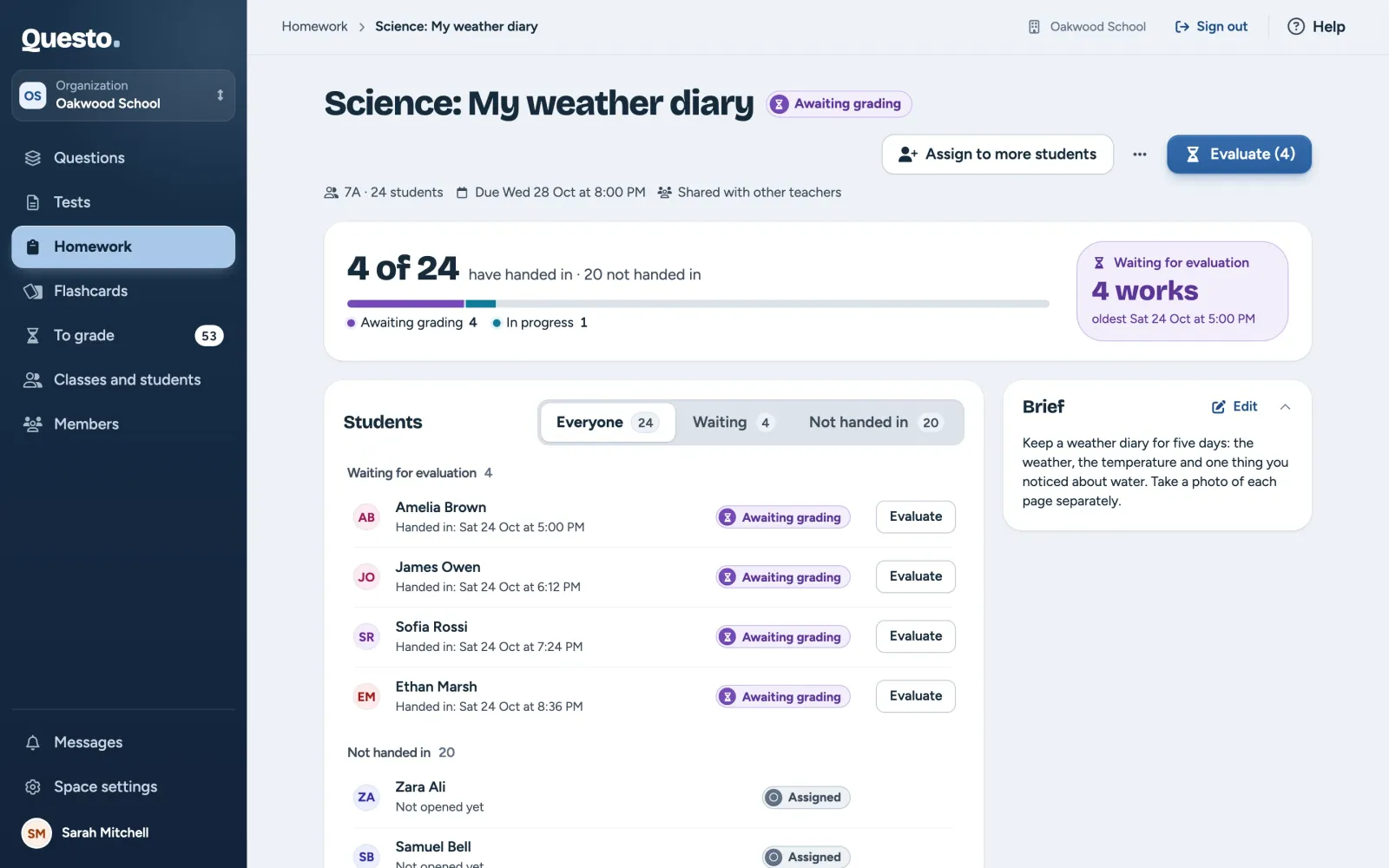Image resolution: width=1389 pixels, height=868 pixels.
Task: Click the 53 badge beside To grade
Action: [209, 336]
